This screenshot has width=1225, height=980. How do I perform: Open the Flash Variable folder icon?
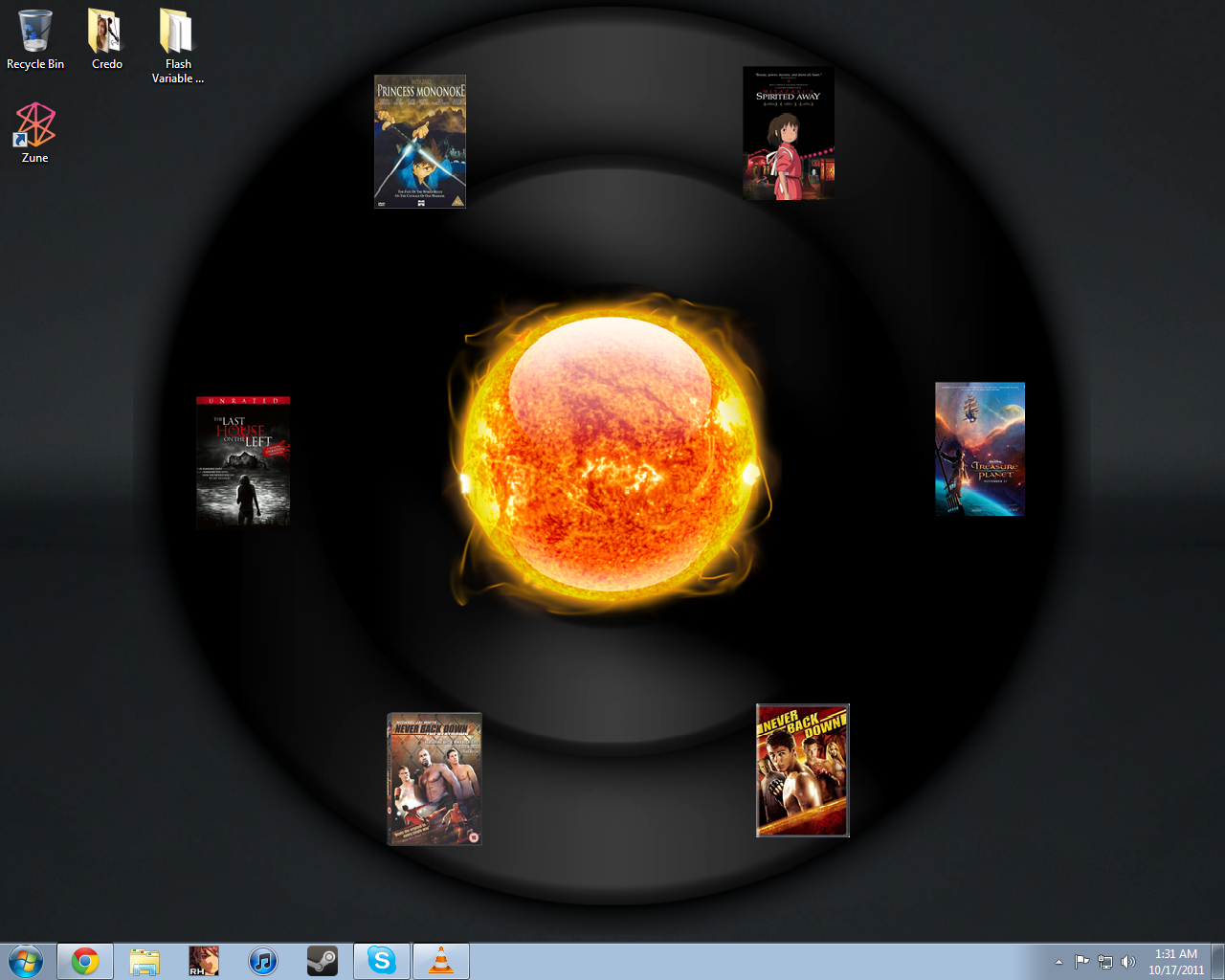(178, 46)
